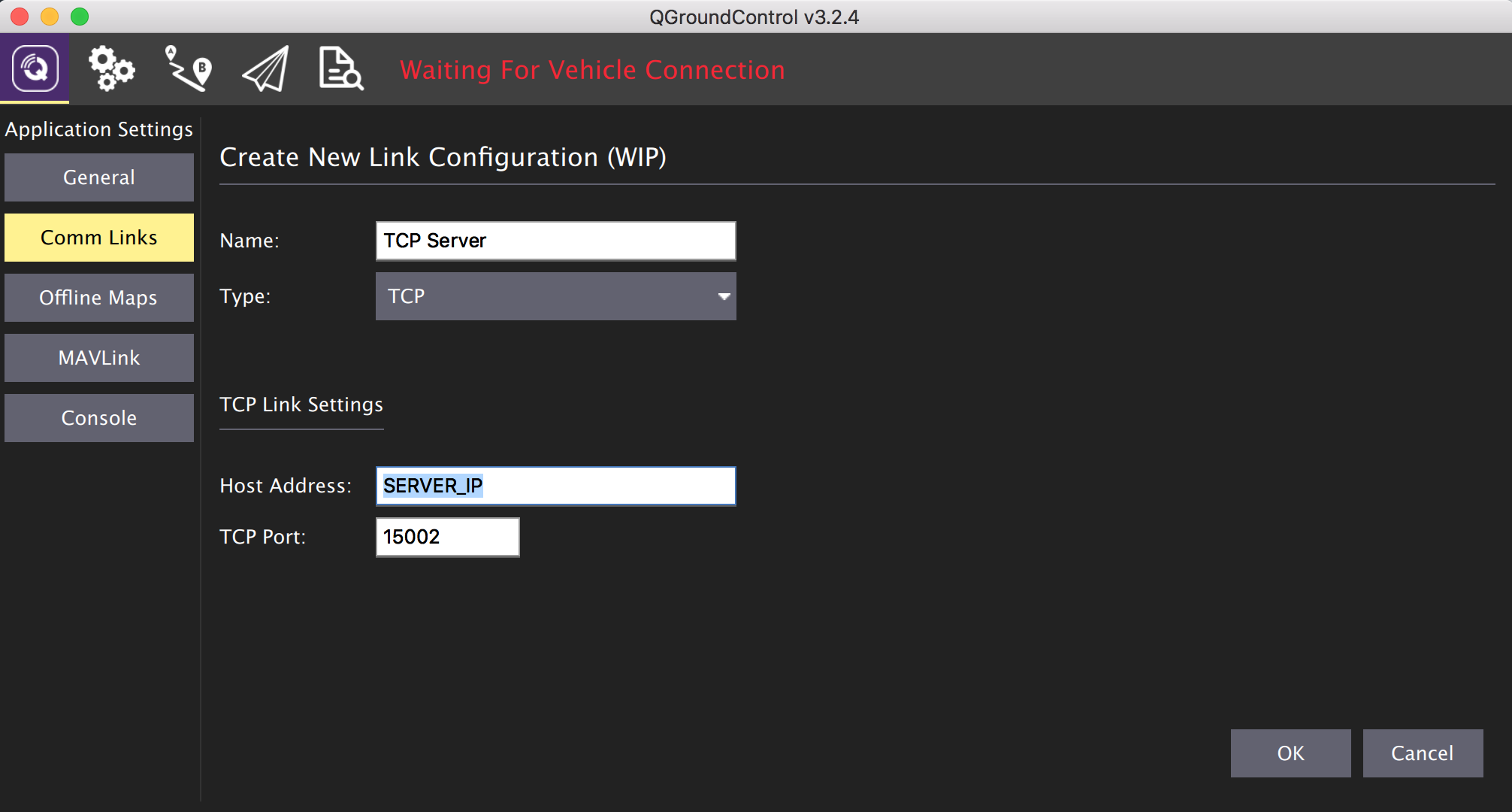Click the Create New Link Configuration heading
The image size is (1512, 812).
point(443,157)
